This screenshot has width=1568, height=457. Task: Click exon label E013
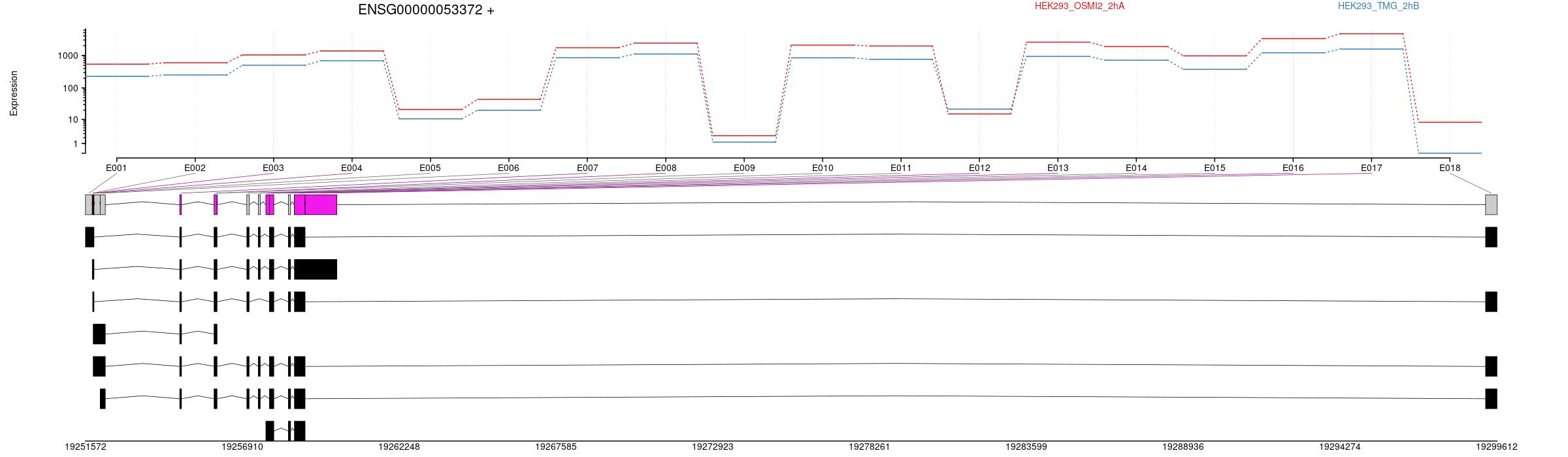tap(1058, 168)
